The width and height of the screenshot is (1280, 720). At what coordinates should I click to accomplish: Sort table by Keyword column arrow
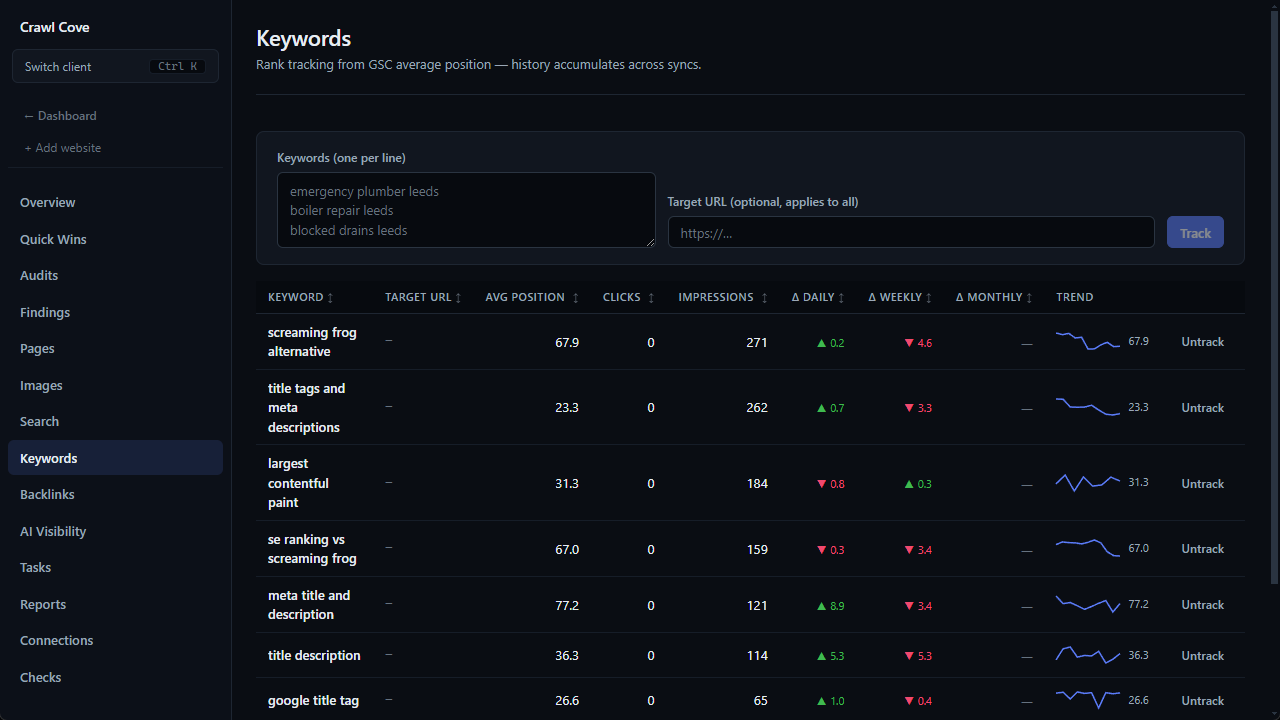click(x=331, y=298)
